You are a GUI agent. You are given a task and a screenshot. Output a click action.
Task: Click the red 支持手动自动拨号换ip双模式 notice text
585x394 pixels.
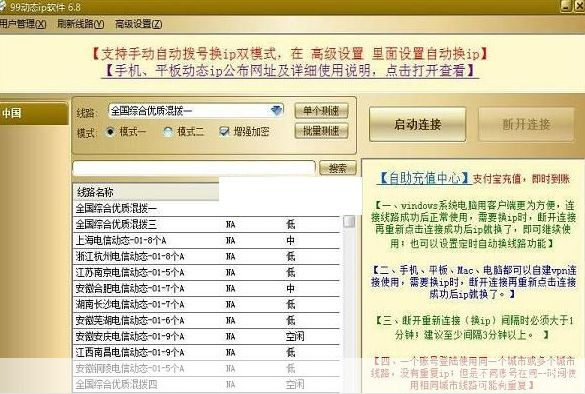(x=290, y=54)
